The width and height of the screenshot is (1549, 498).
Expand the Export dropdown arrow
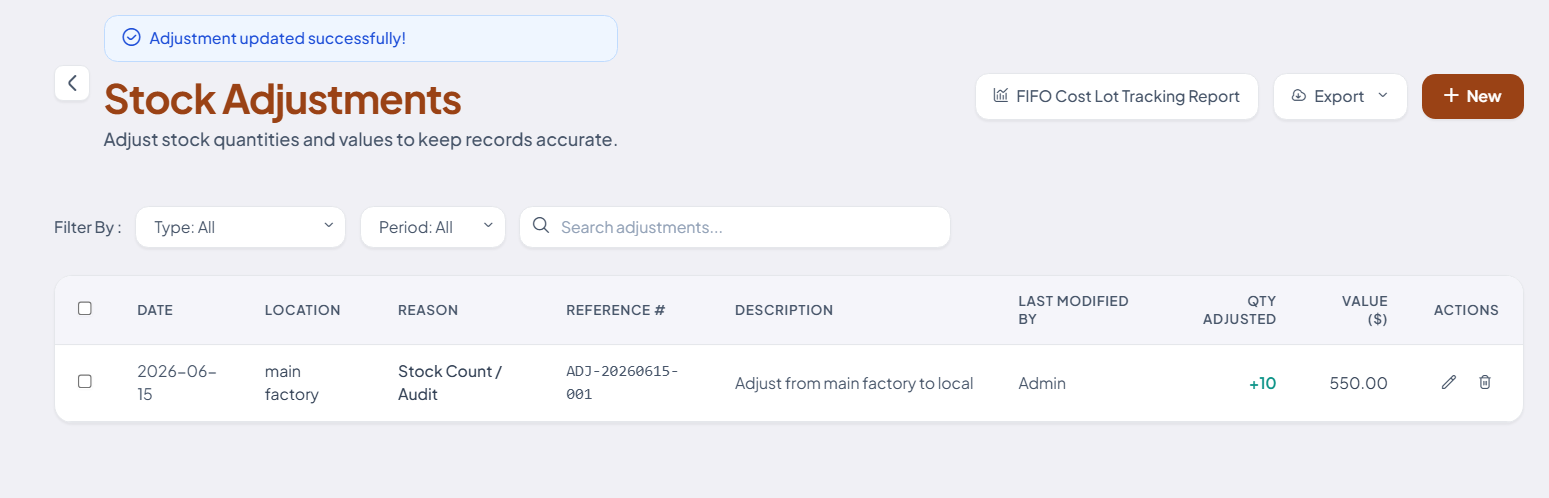click(x=1383, y=96)
